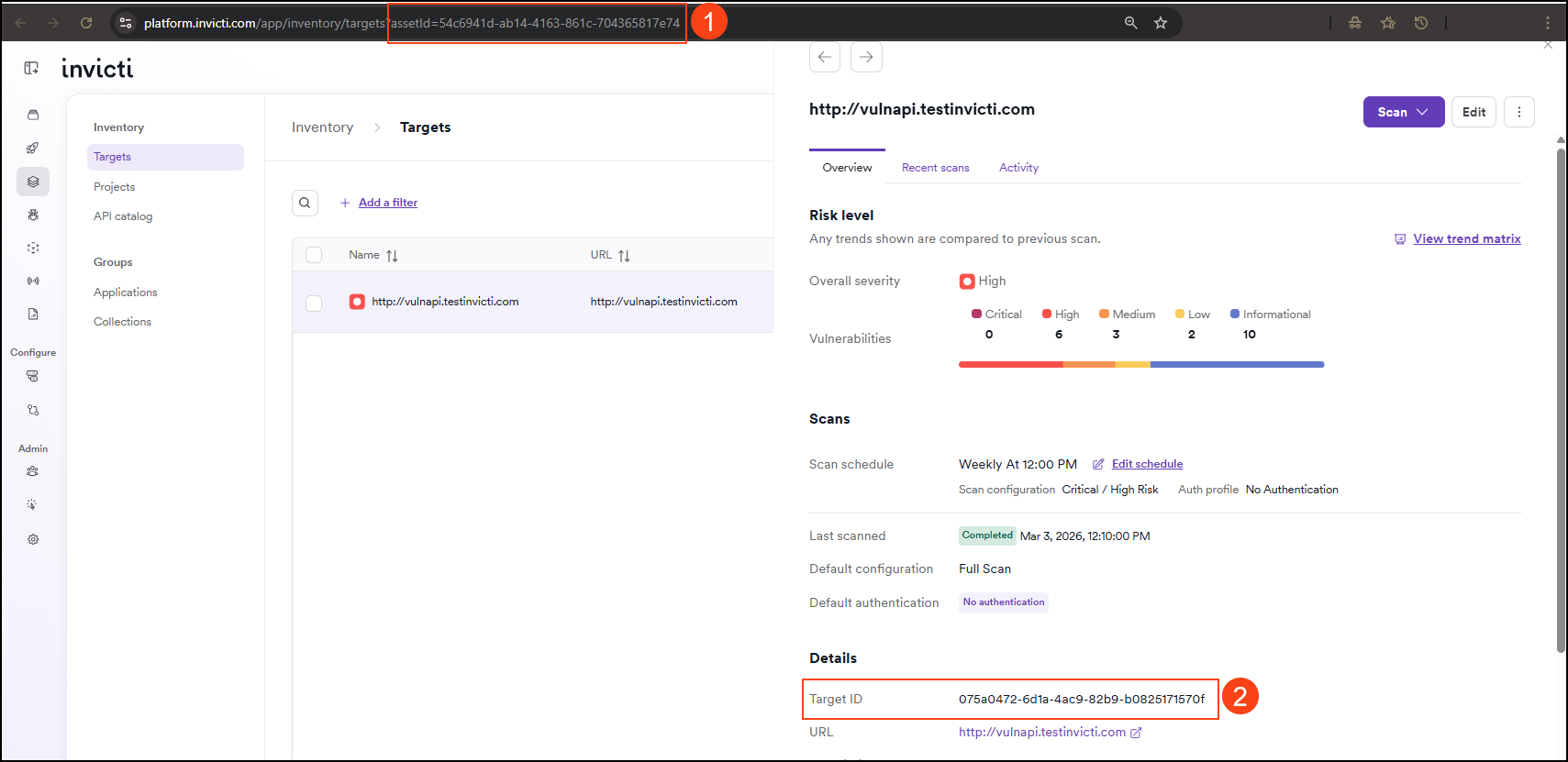
Task: Click the Weekly At 12:00 PM schedule text
Action: [x=1018, y=465]
